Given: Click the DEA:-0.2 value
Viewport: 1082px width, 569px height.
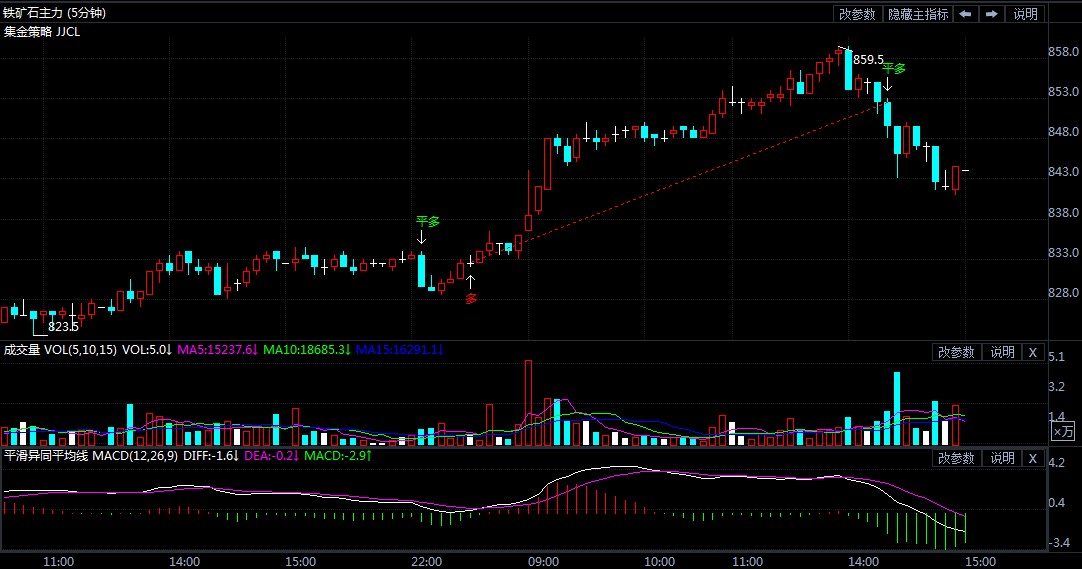Looking at the screenshot, I should coord(271,456).
